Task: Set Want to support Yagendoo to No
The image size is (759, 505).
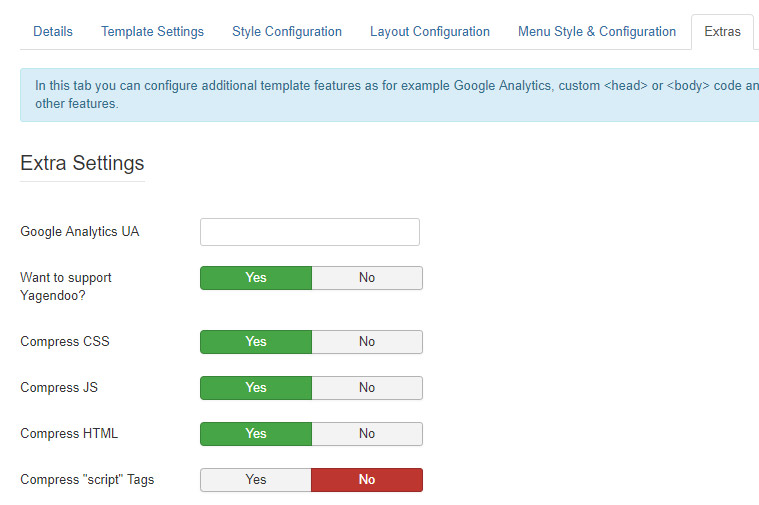Action: [367, 278]
